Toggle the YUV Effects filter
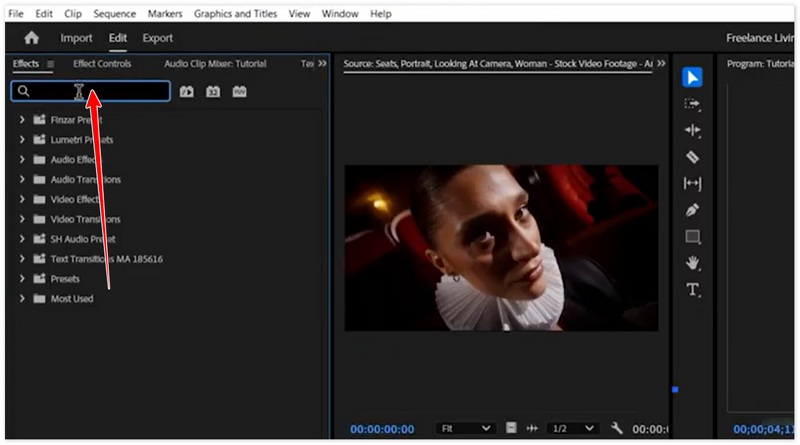800x445 pixels. click(x=239, y=91)
